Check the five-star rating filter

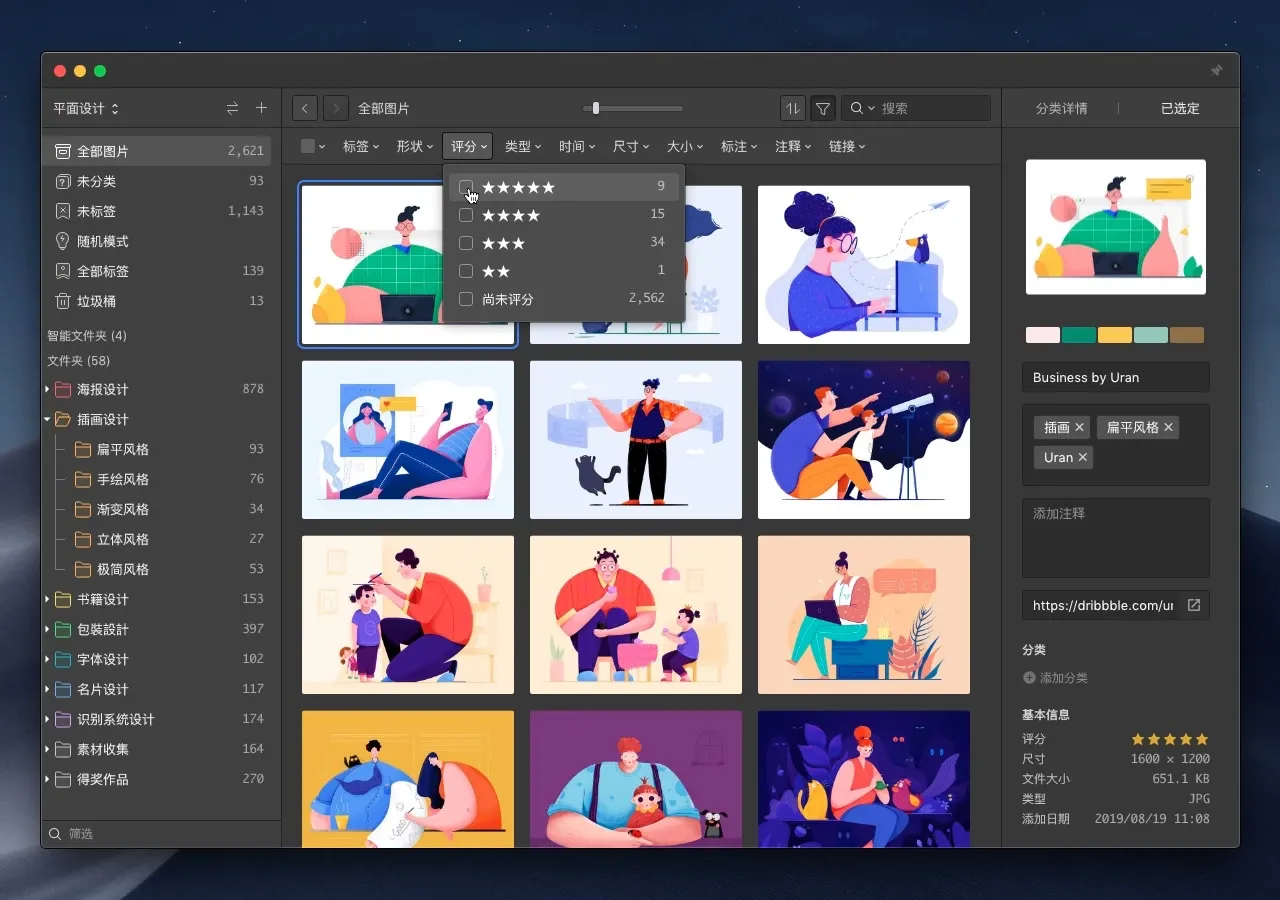point(466,187)
